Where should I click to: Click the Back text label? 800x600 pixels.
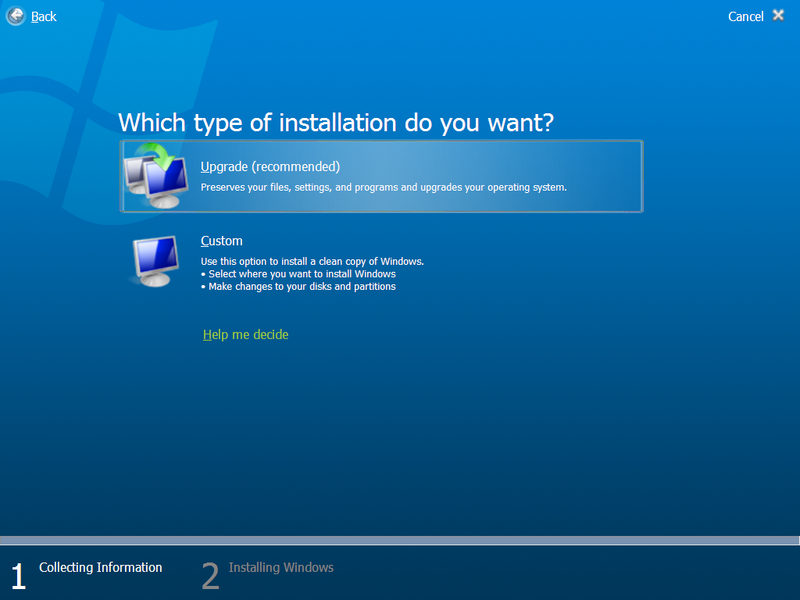[x=43, y=17]
